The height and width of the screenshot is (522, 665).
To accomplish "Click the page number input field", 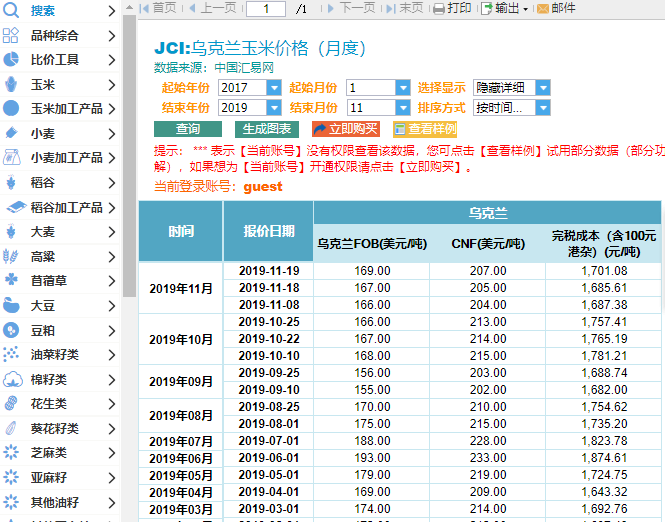I will tap(266, 8).
